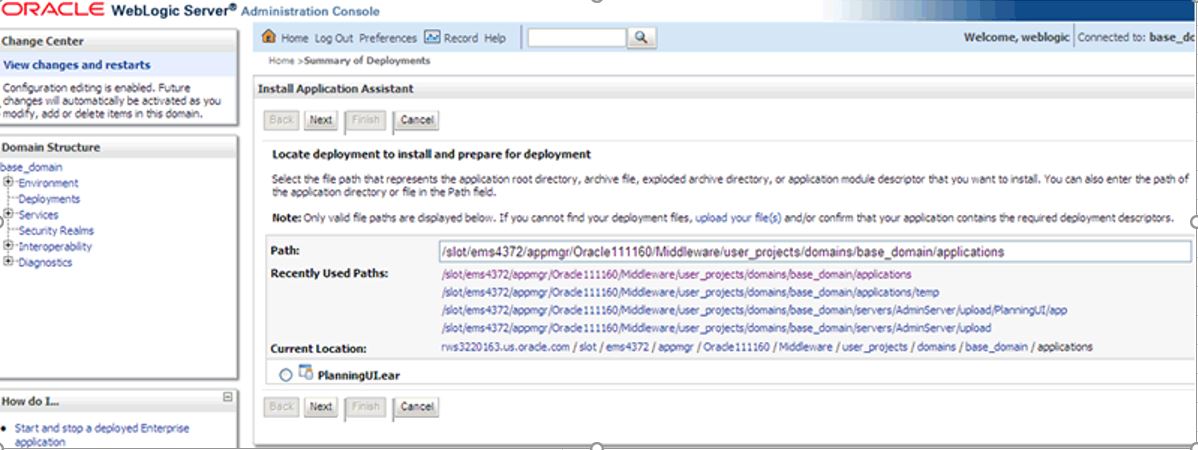Click the Record icon in the toolbar
Image resolution: width=1198 pixels, height=450 pixels.
coord(432,37)
